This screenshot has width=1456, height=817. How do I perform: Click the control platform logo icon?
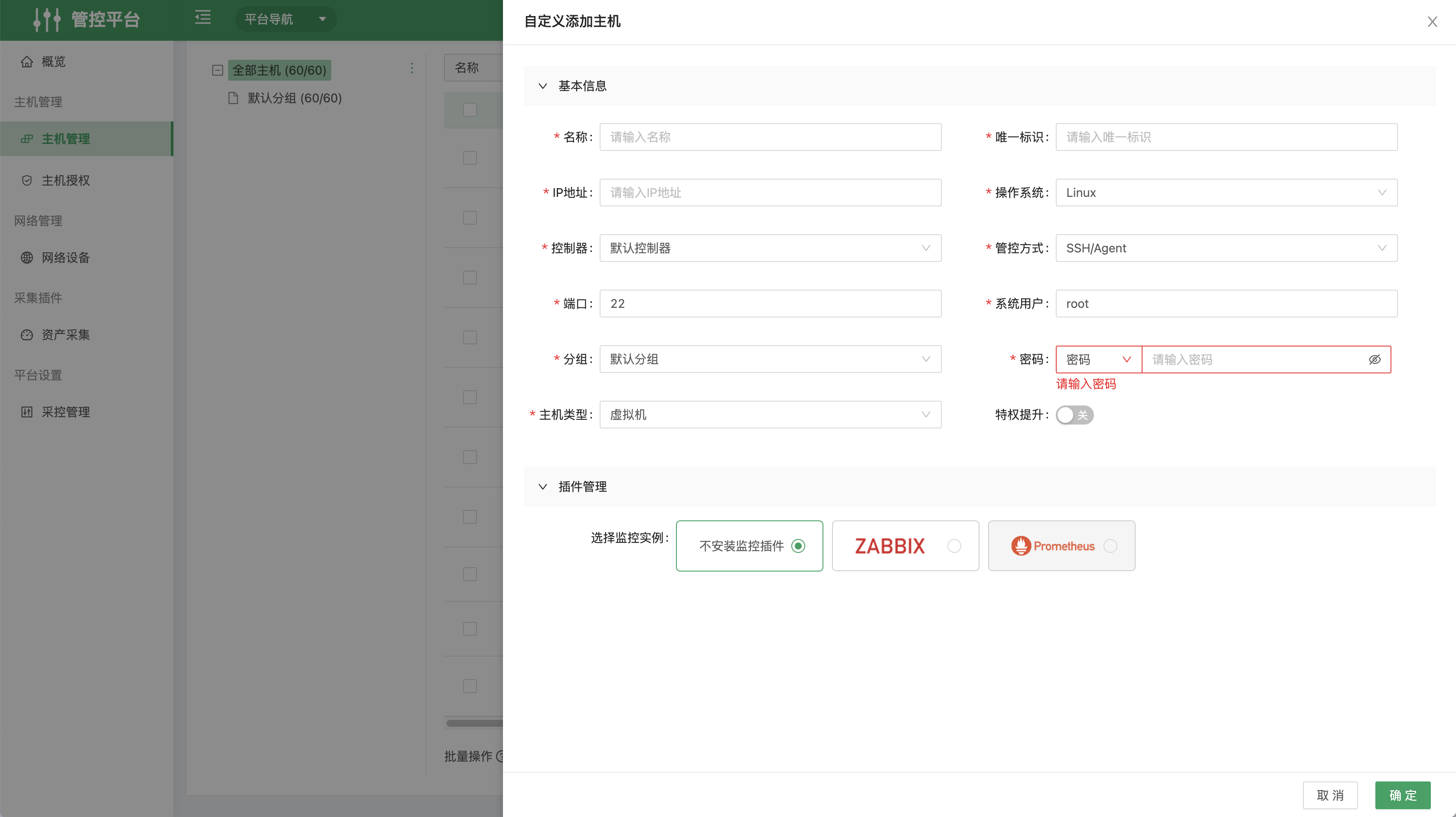(47, 20)
